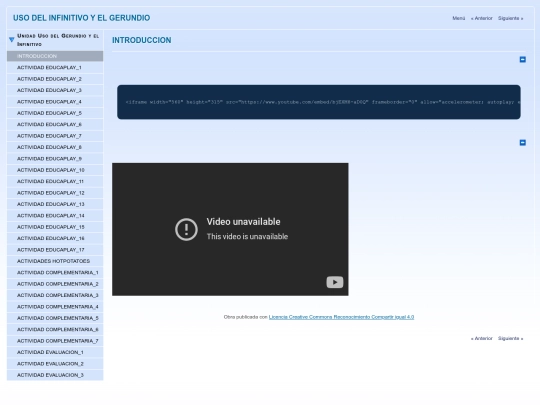Image resolution: width=540 pixels, height=405 pixels.
Task: Open ACTIVIDADES HOTPOTATOES page
Action: point(55,261)
